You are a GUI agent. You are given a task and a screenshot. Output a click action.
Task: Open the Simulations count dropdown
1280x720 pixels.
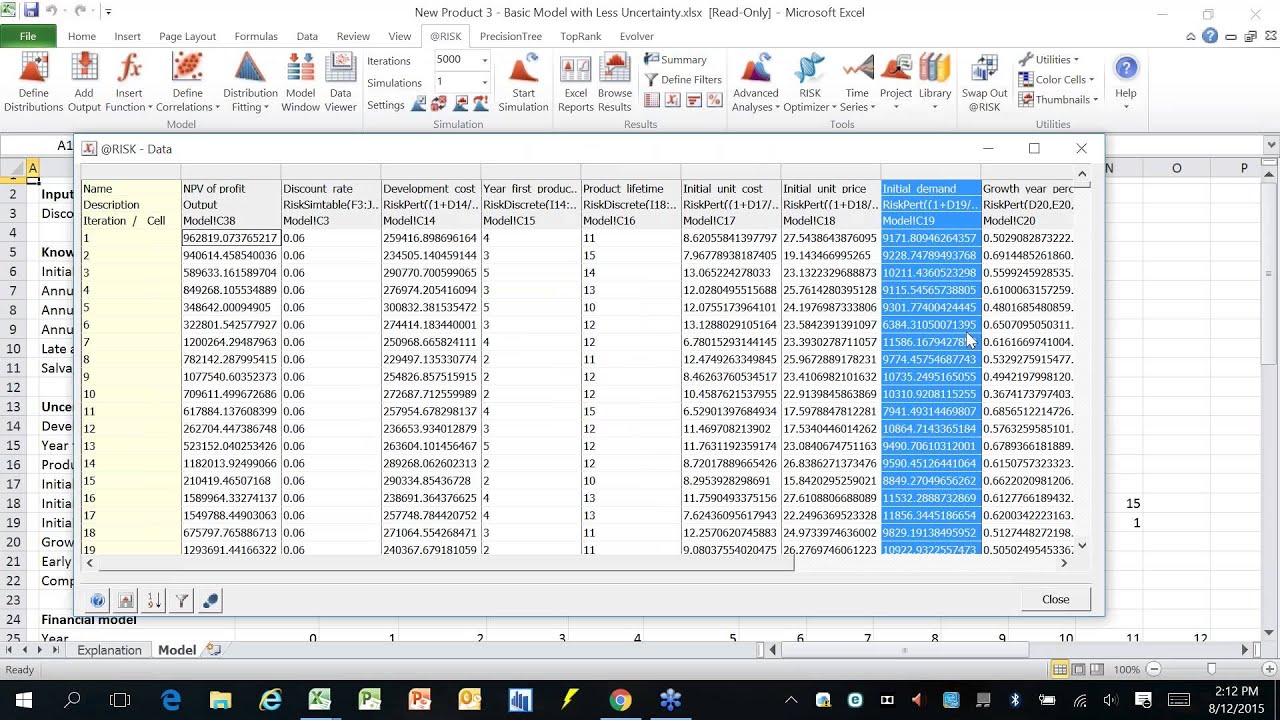[485, 82]
